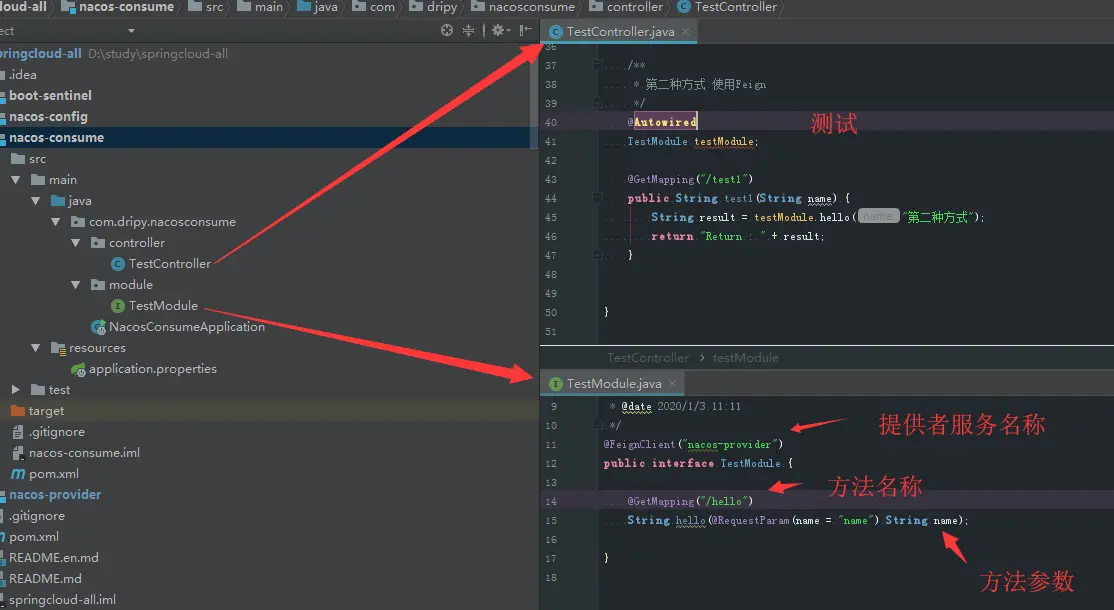Collapse the module package arrow

[x=75, y=285]
